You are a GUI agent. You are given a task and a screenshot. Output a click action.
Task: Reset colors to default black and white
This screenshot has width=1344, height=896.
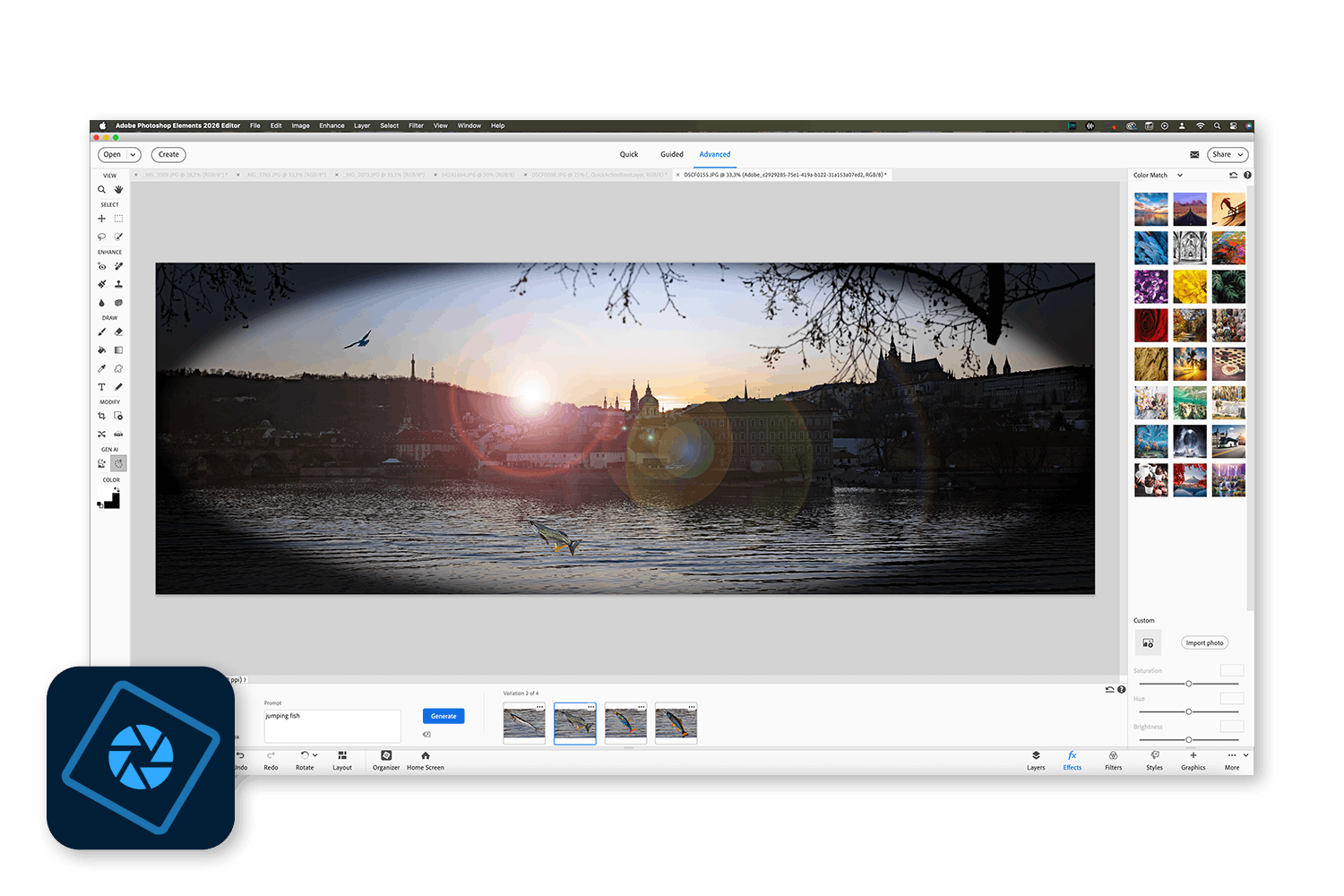[99, 506]
